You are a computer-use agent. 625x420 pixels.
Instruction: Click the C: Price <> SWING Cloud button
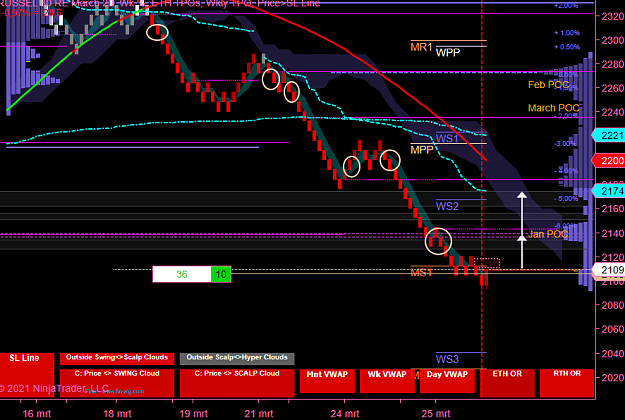point(117,383)
